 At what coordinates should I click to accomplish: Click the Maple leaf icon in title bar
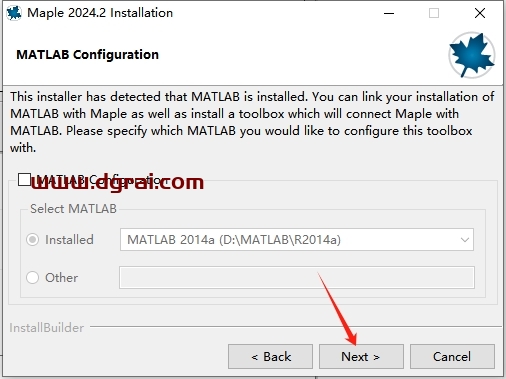point(14,13)
